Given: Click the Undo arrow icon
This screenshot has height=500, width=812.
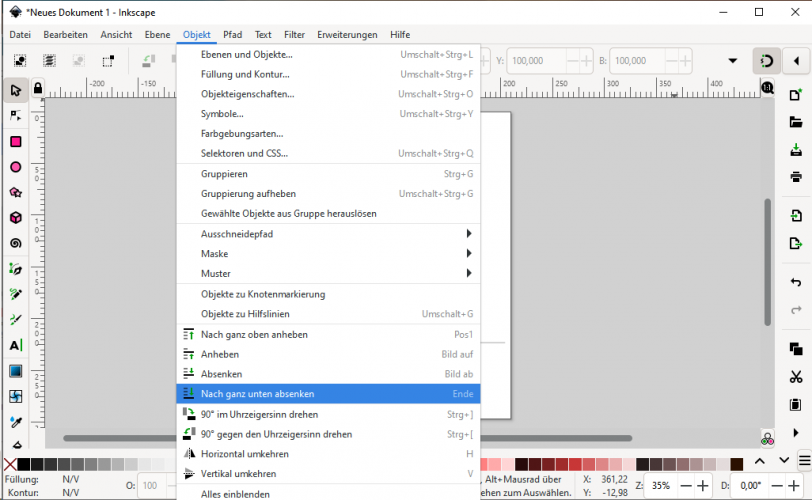Looking at the screenshot, I should [x=796, y=282].
